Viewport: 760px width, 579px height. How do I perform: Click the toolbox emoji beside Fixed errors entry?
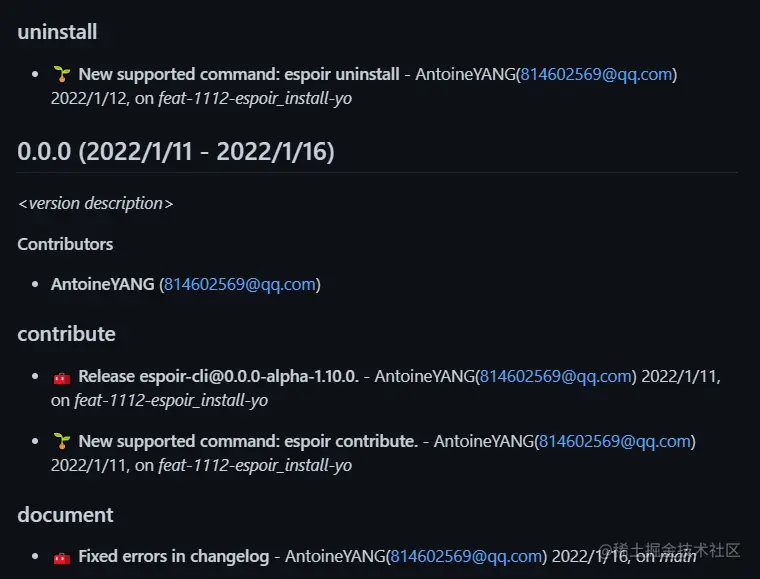point(62,557)
